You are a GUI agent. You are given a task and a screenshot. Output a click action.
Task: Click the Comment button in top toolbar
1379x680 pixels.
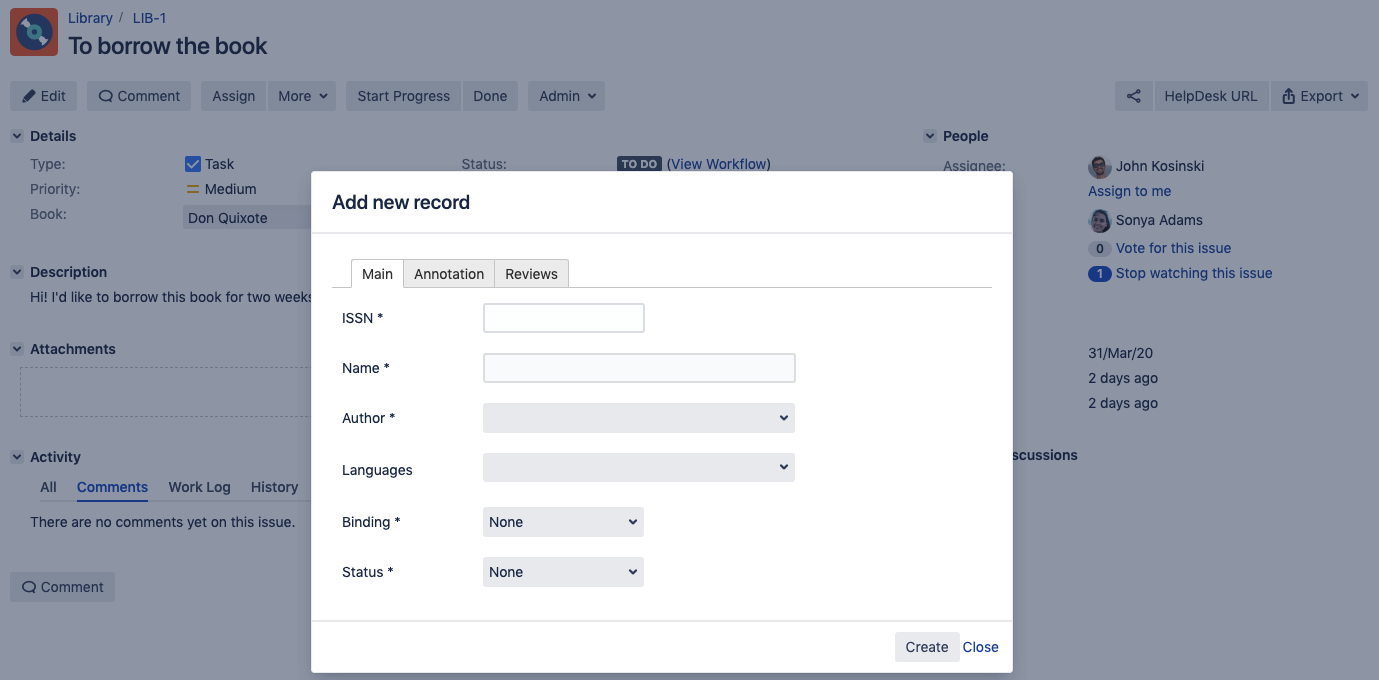tap(140, 96)
